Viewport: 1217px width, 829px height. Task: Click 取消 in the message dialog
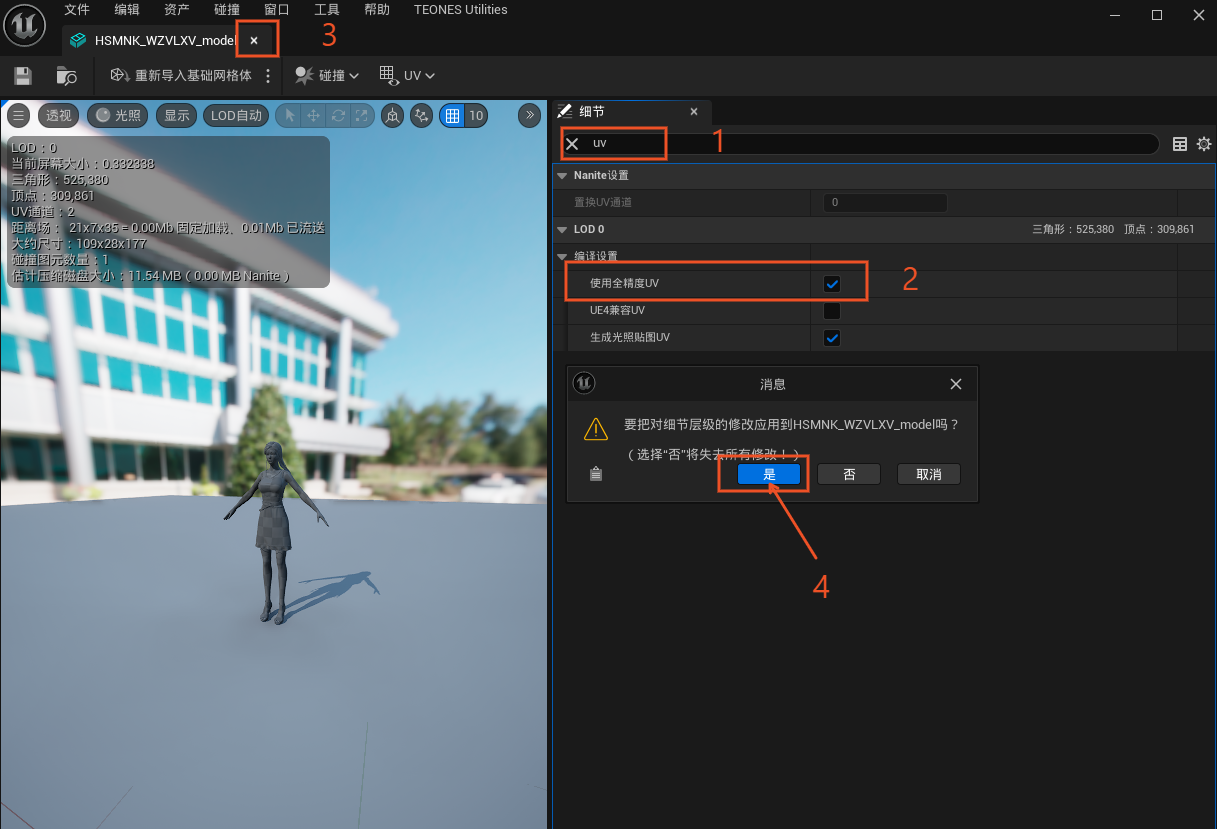coord(928,474)
